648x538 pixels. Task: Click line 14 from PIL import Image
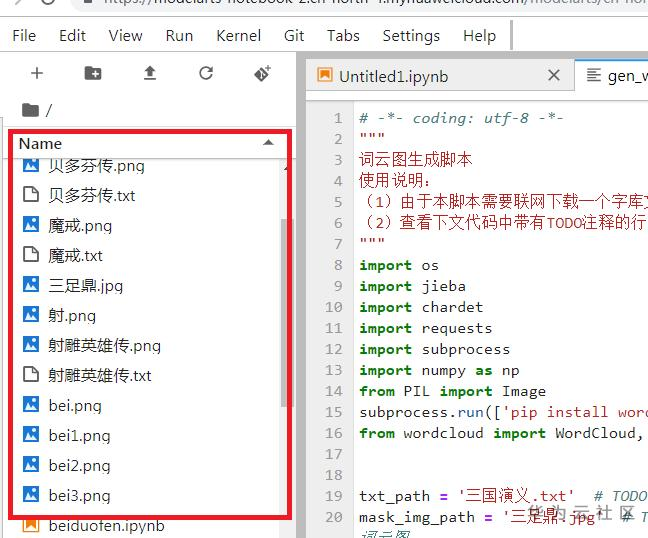coord(453,391)
